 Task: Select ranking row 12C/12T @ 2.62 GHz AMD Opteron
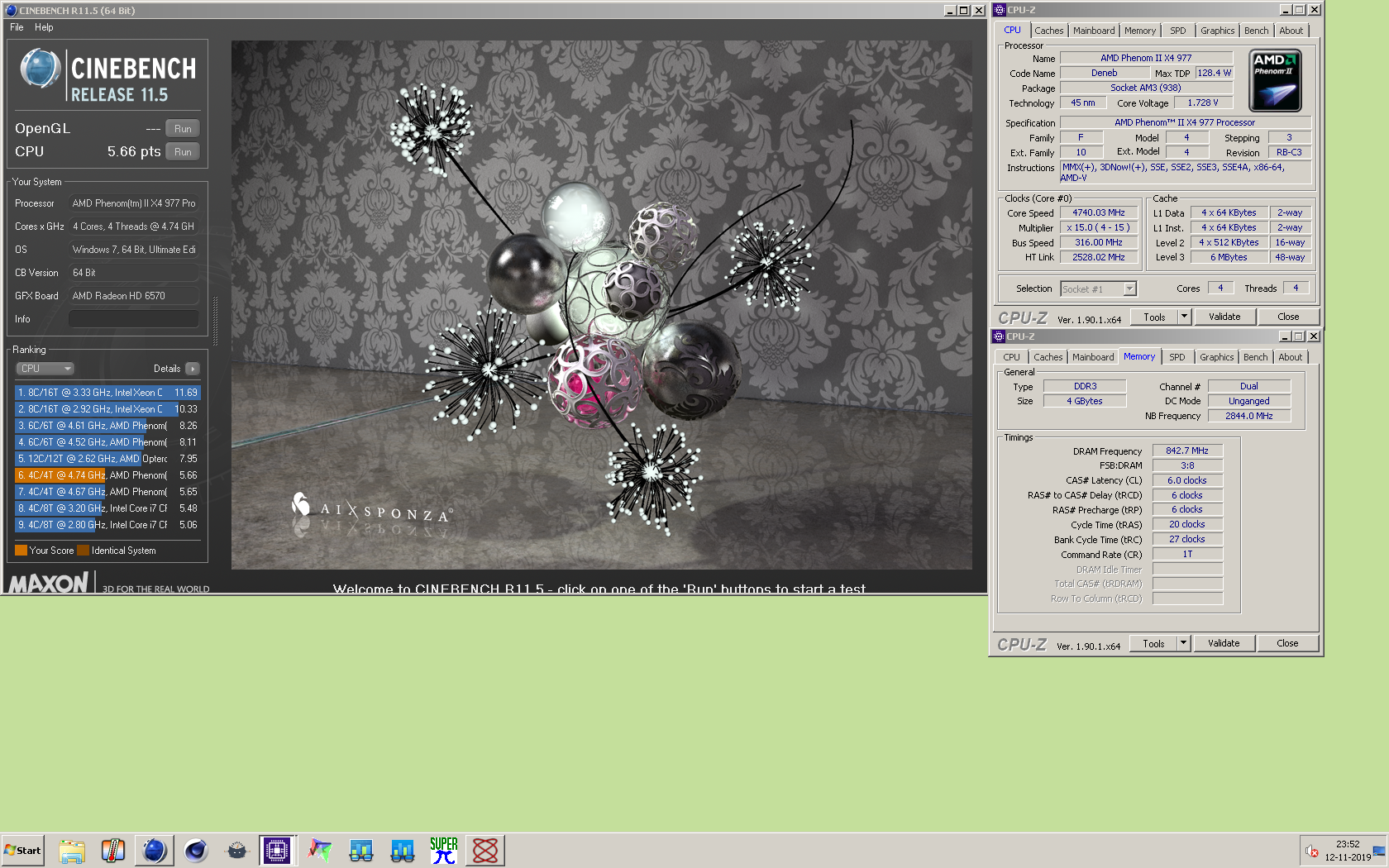click(x=107, y=459)
